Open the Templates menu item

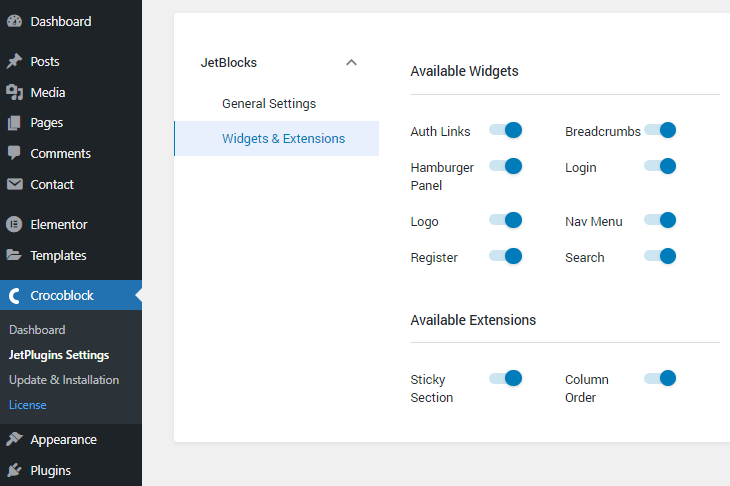71,256
